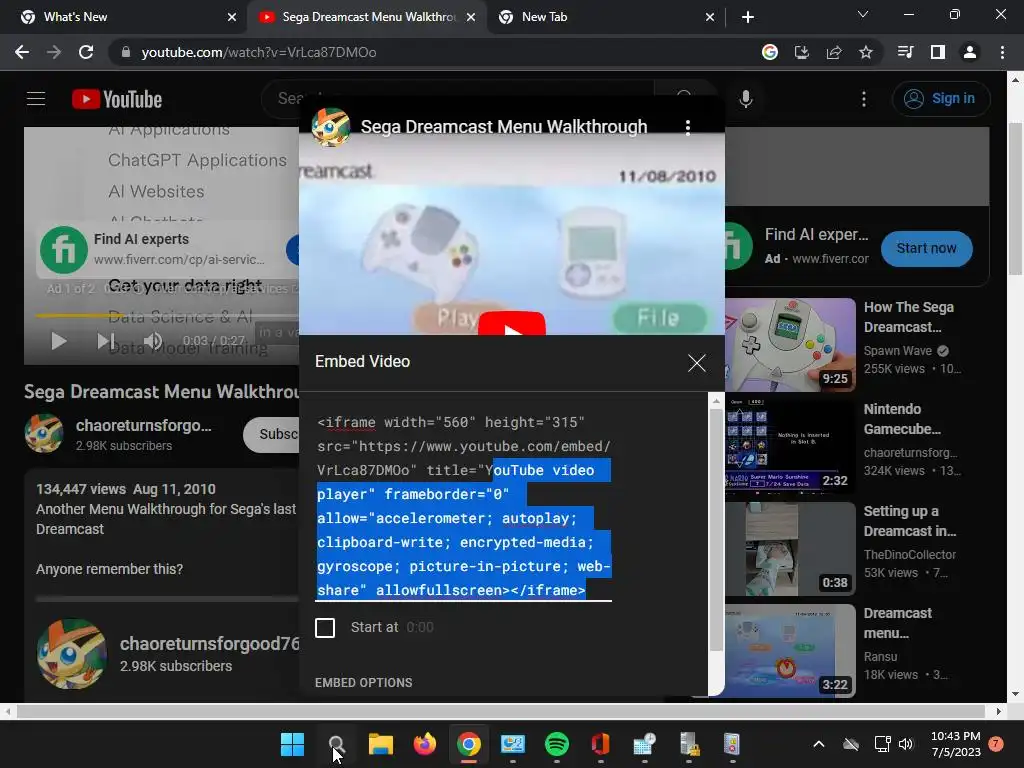Click Nintendo Gamecube video title
This screenshot has height=768, width=1024.
point(902,419)
